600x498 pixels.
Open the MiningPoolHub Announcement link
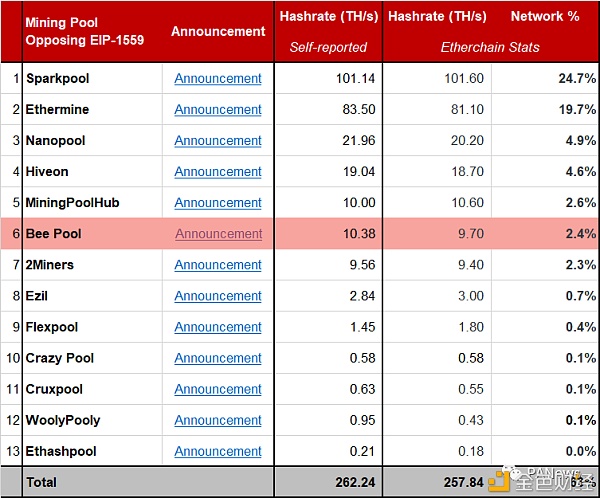218,202
